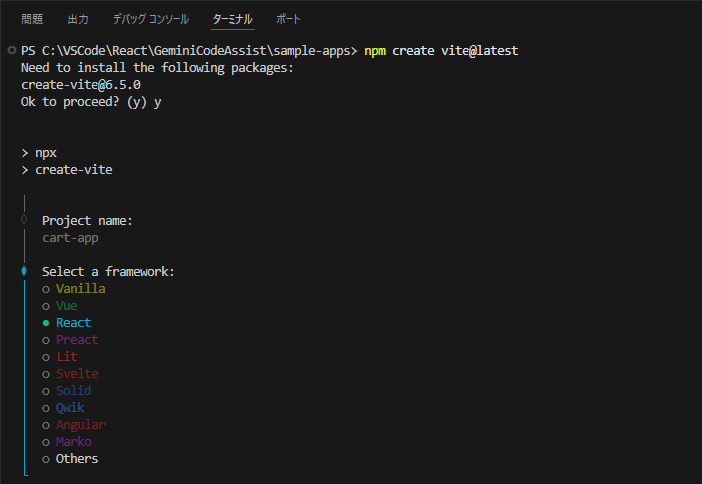The width and height of the screenshot is (702, 484).
Task: Select the highlighted React option
Action: tap(67, 323)
